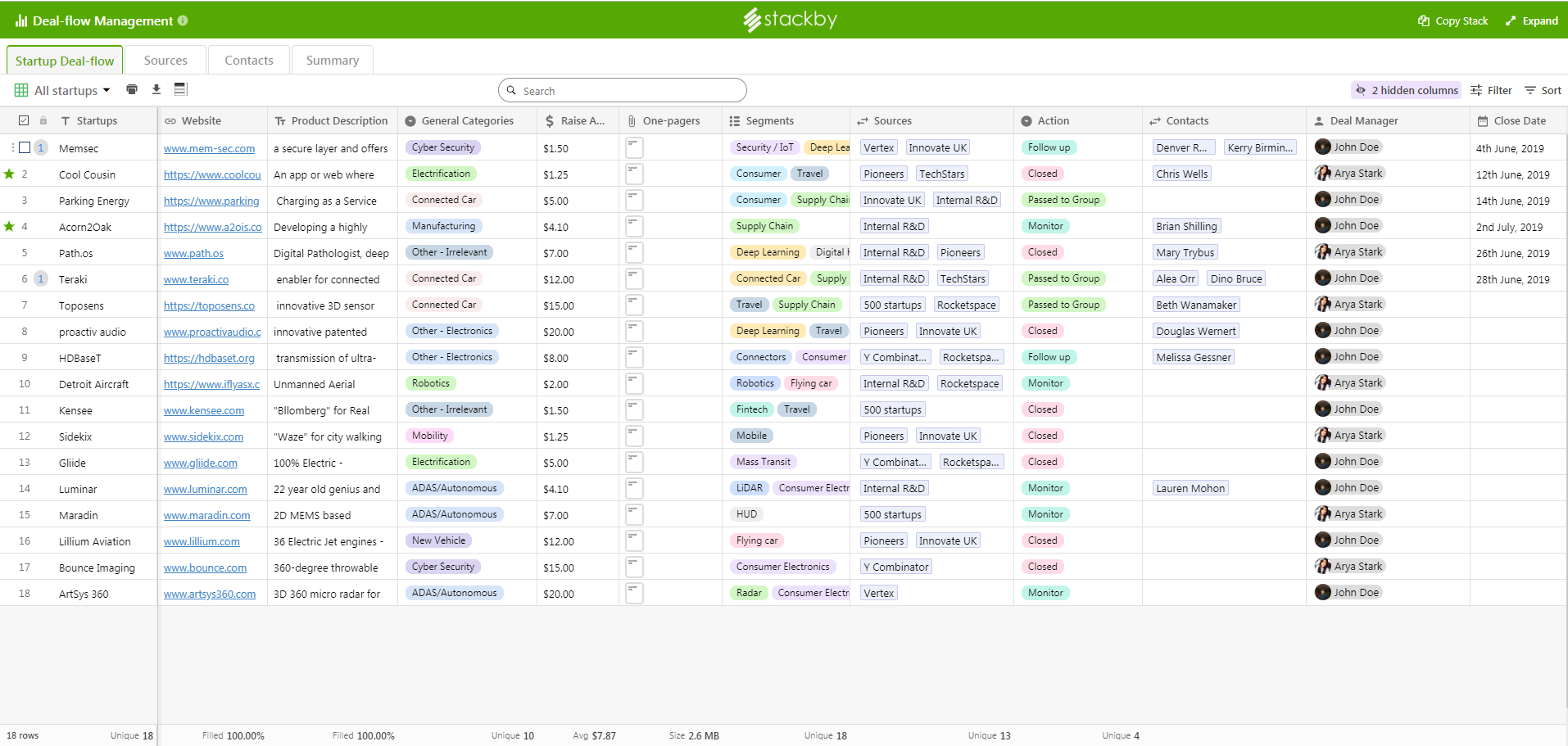Viewport: 1568px width, 746px height.
Task: Select the $20.00 cell on the proactiv audio row
Action: click(x=578, y=332)
